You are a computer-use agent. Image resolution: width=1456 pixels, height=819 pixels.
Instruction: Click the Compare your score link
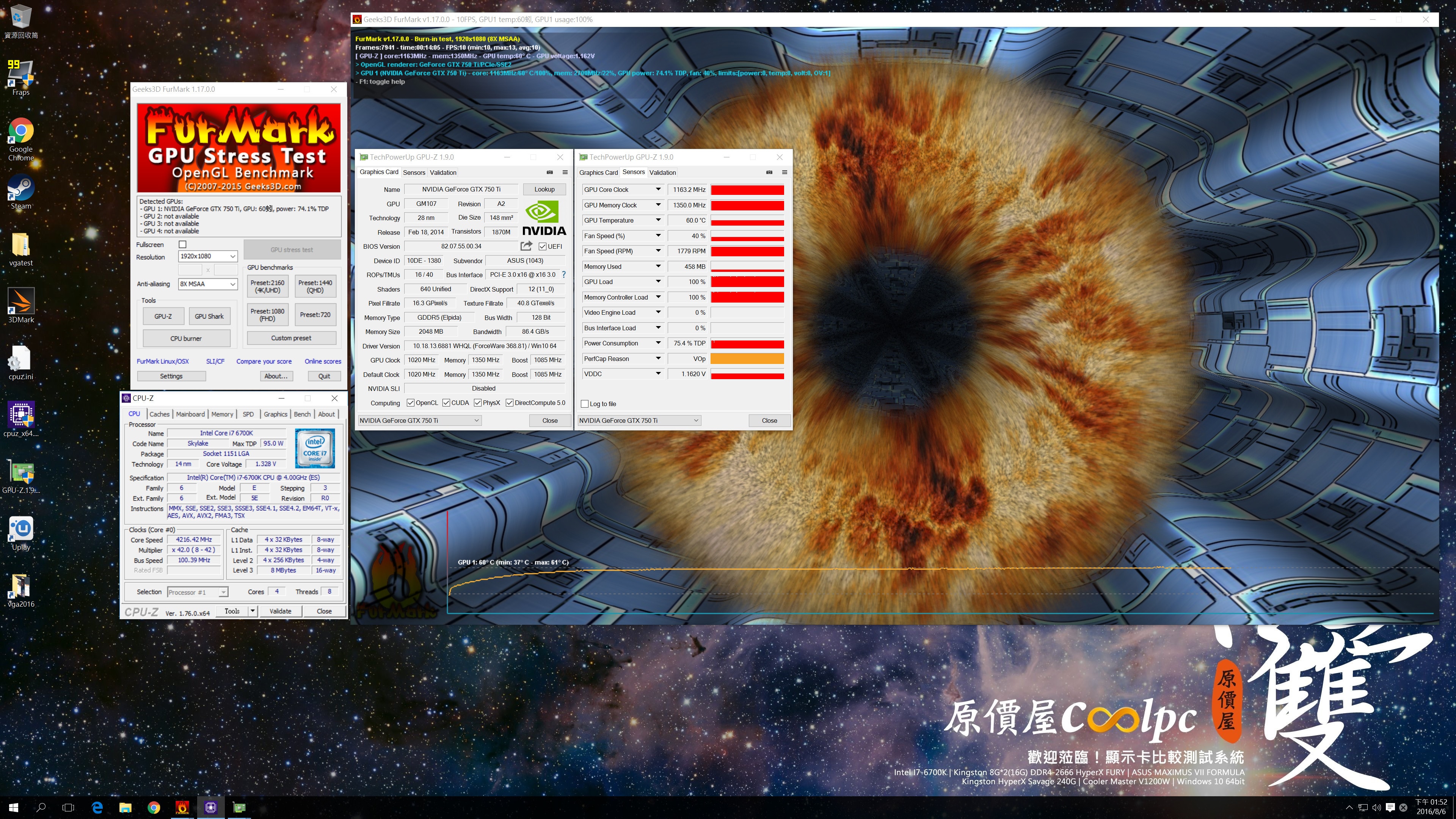pyautogui.click(x=264, y=362)
